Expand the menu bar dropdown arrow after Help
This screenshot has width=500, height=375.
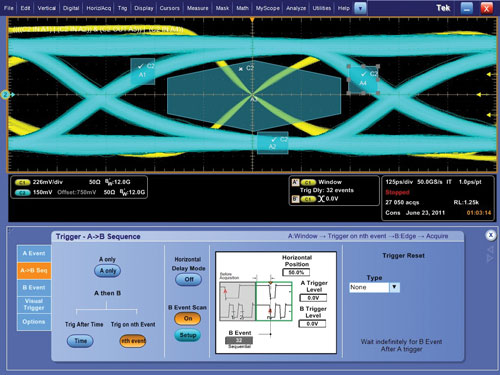tap(360, 8)
